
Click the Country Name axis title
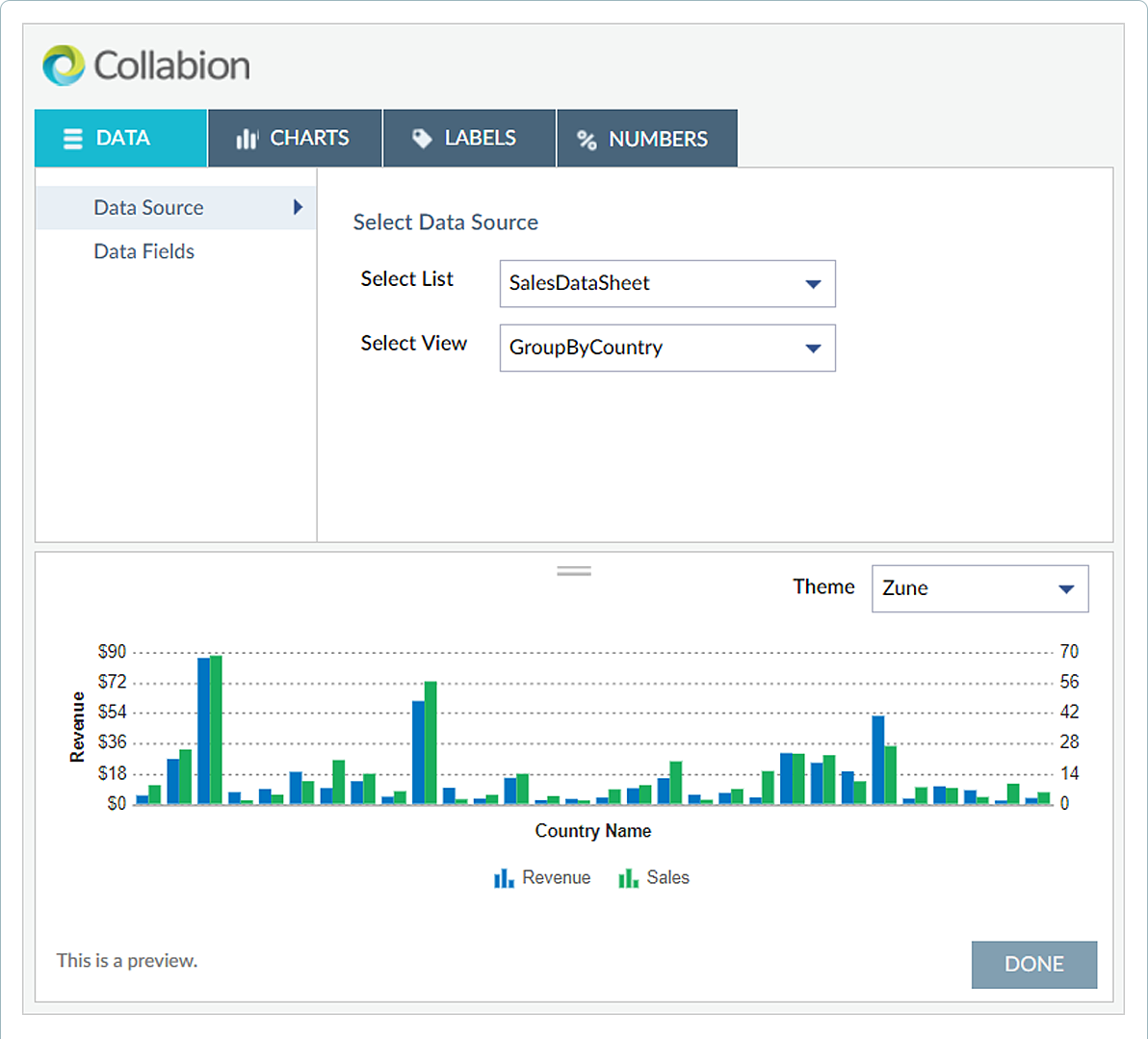pos(593,831)
